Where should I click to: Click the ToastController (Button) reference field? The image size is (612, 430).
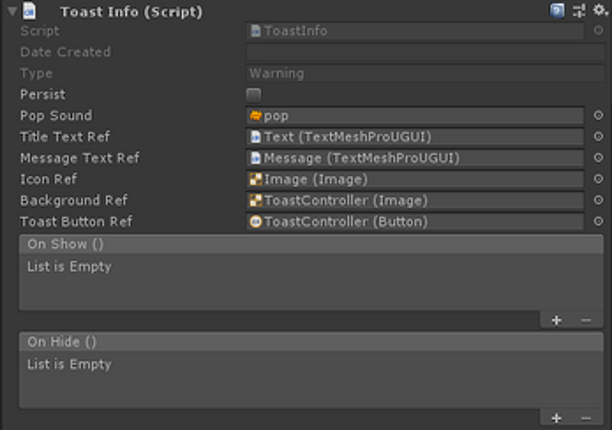tap(414, 222)
